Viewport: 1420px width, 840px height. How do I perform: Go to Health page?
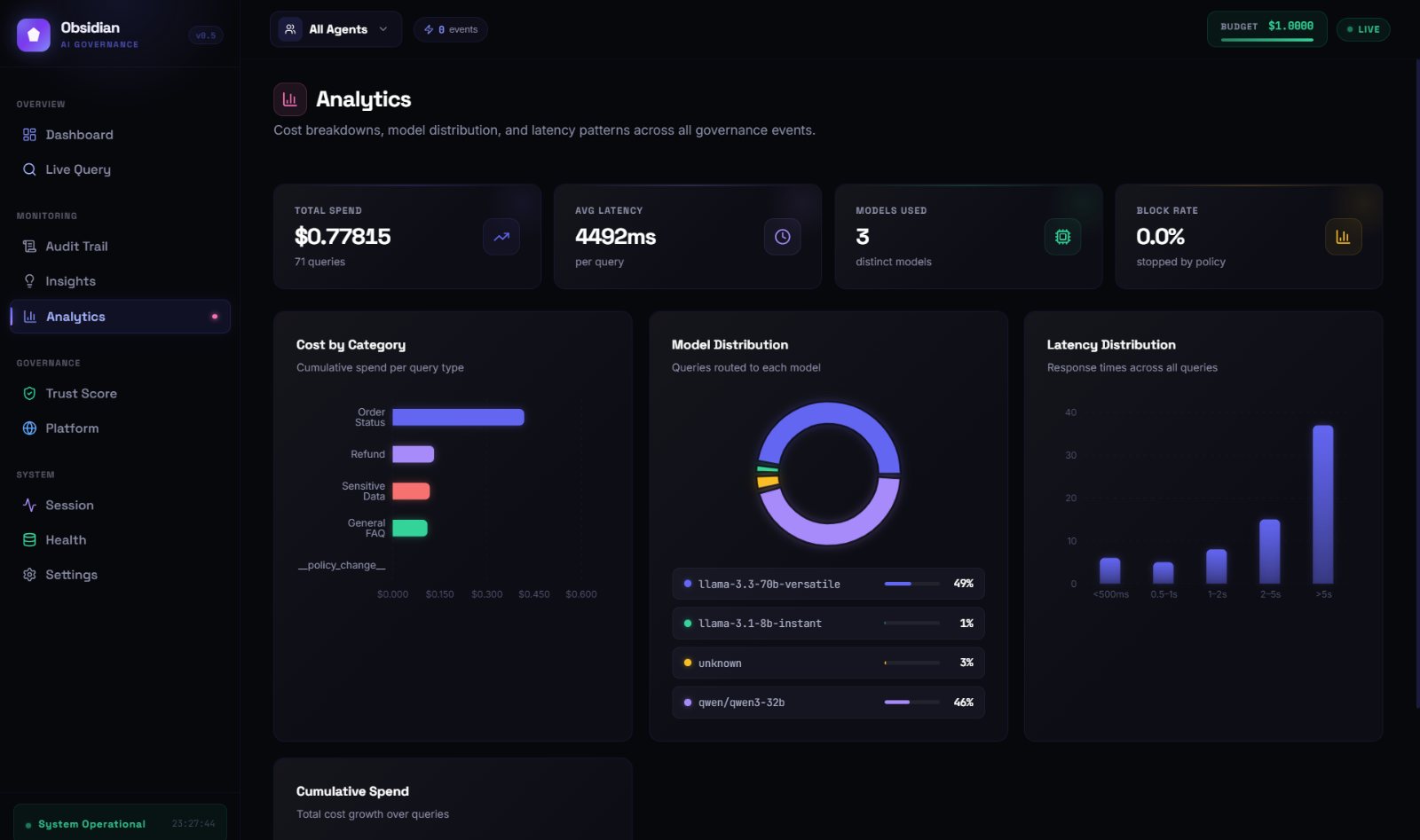click(120, 540)
